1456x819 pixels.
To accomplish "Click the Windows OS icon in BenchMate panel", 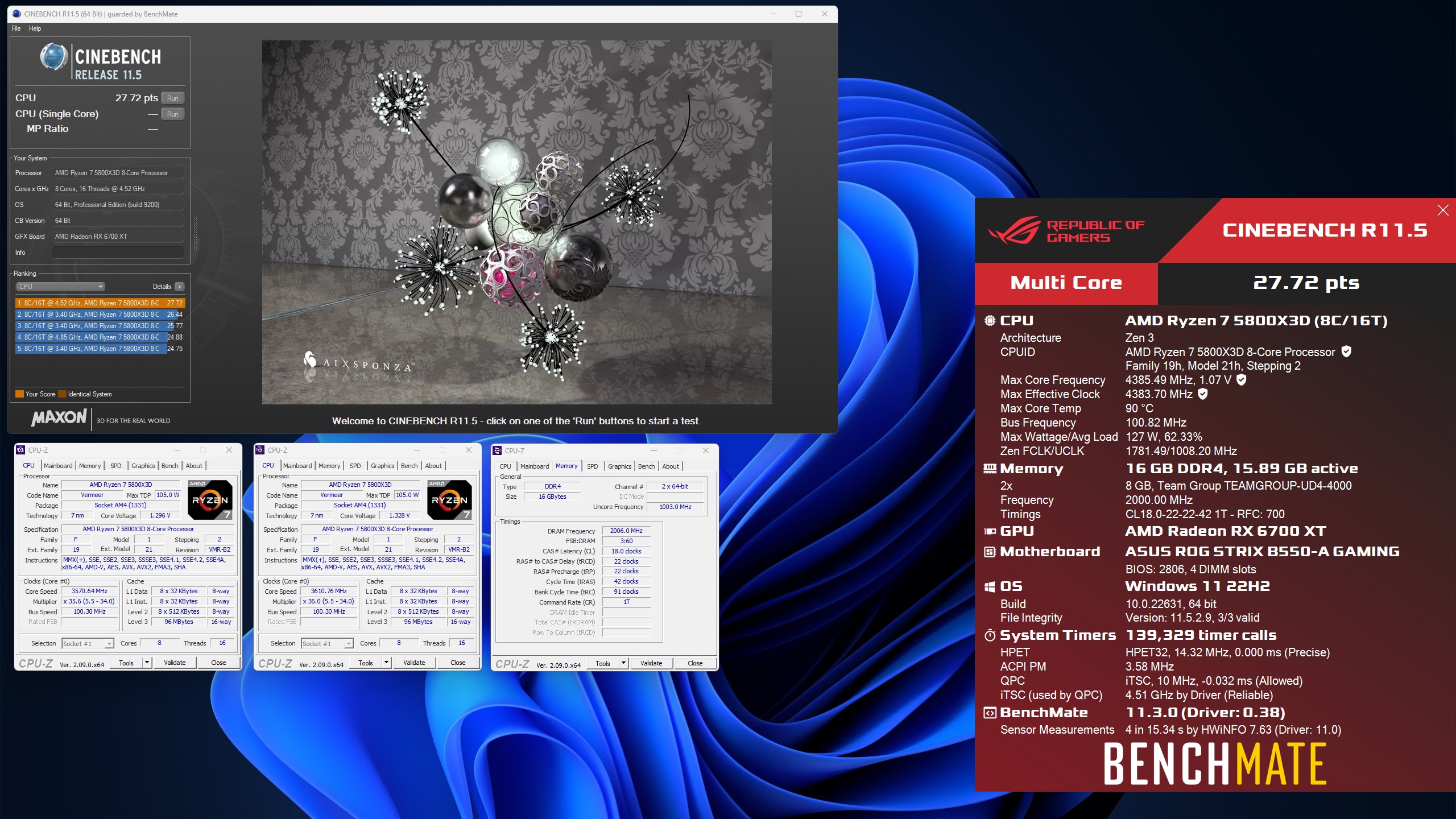I will pyautogui.click(x=990, y=586).
